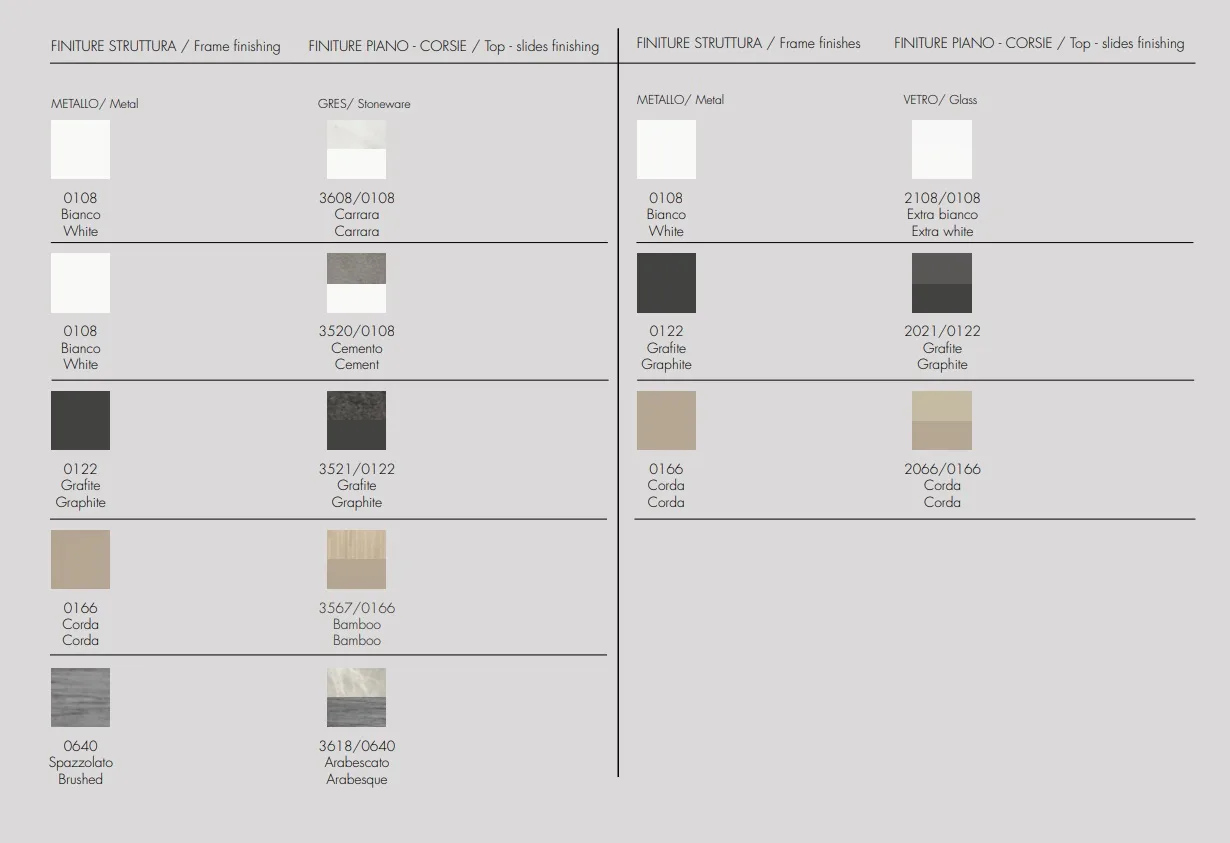Select the 3608/0108 Carrara stoneware swatch
This screenshot has width=1230, height=843.
coord(356,149)
